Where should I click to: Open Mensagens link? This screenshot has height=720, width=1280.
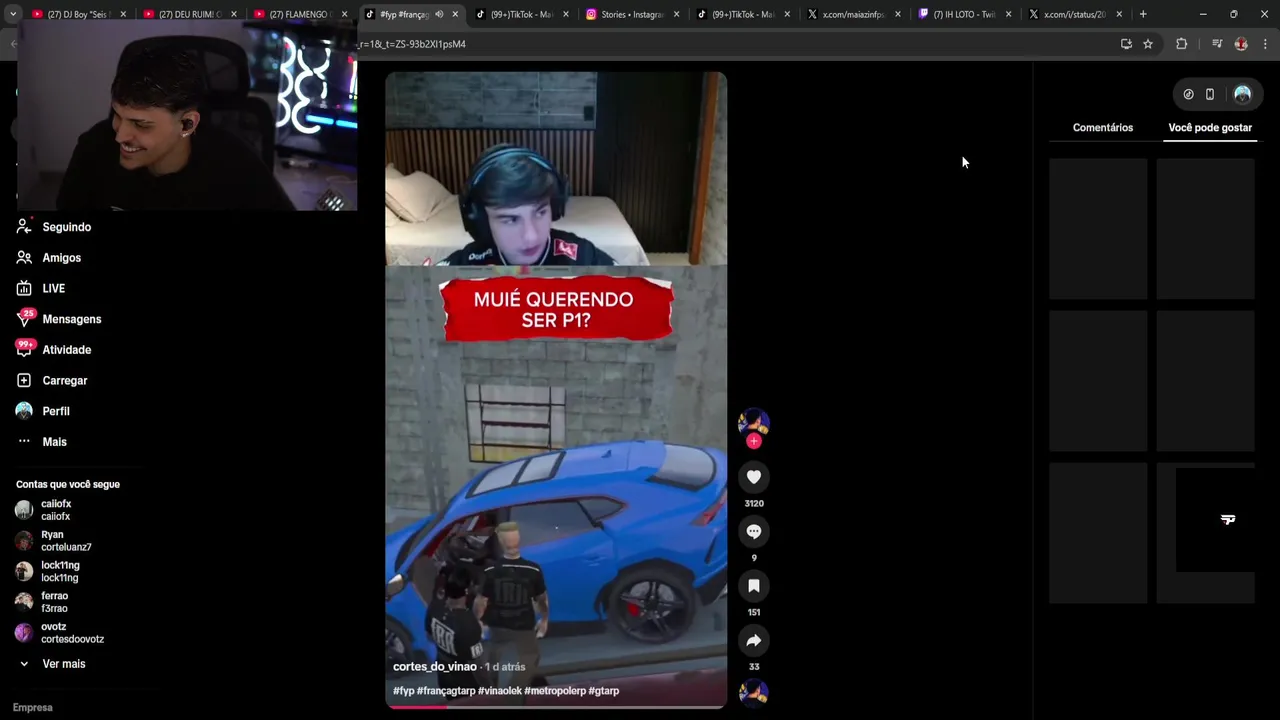coord(72,319)
